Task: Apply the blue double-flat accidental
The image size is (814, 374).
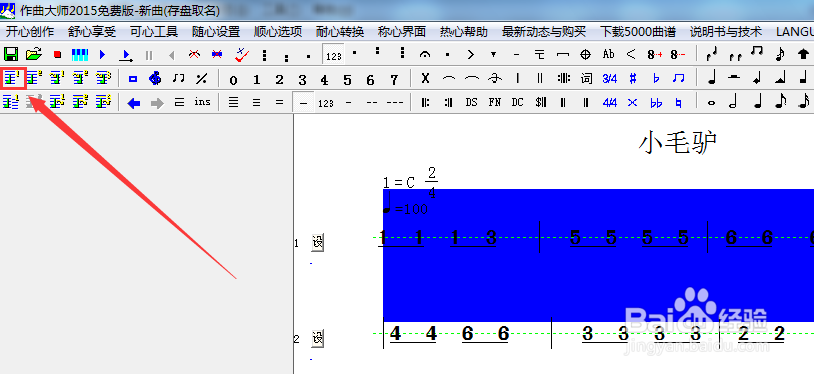Action: [x=656, y=103]
